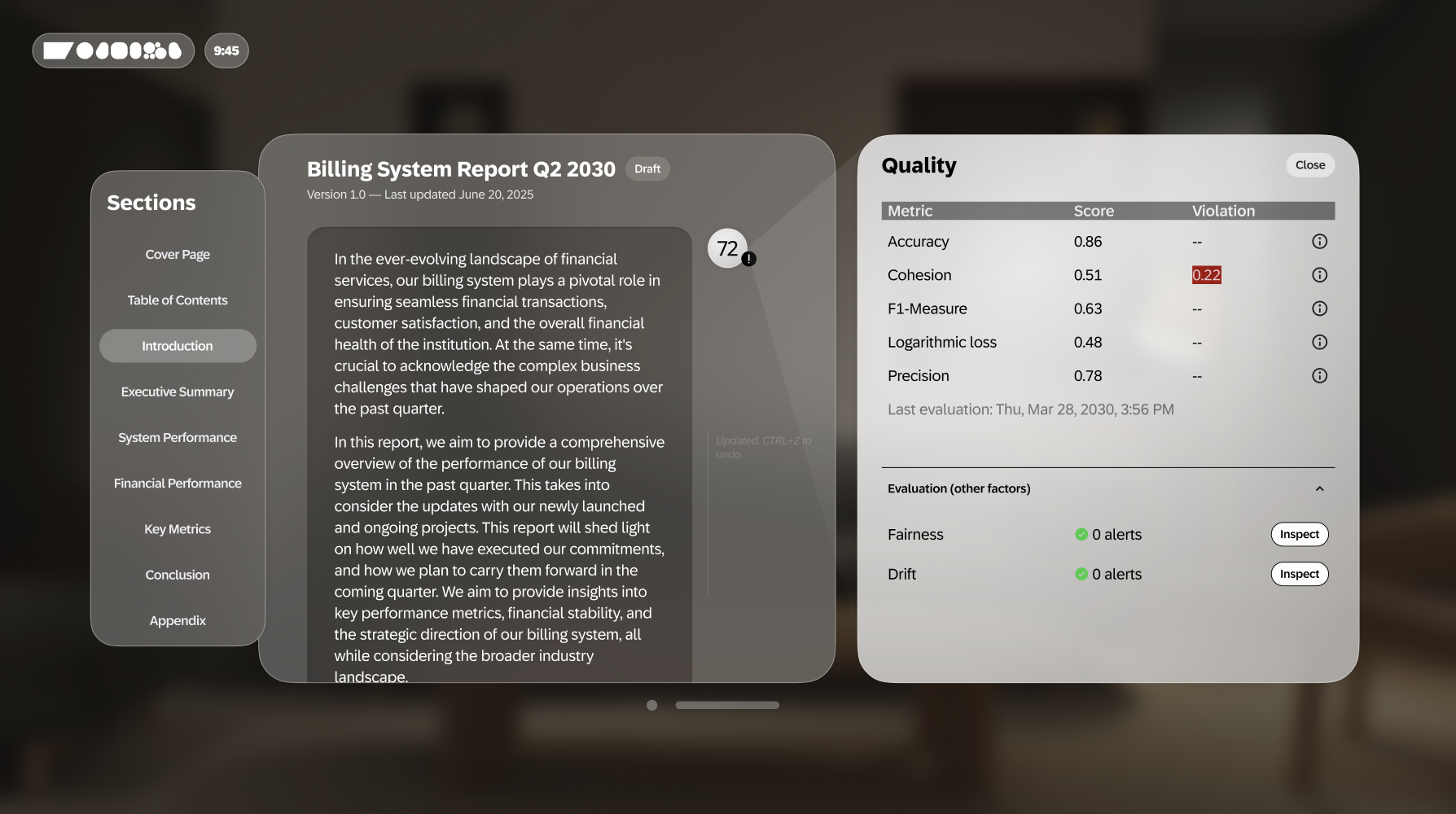Navigate to Key Metrics section
This screenshot has width=1456, height=814.
click(178, 529)
